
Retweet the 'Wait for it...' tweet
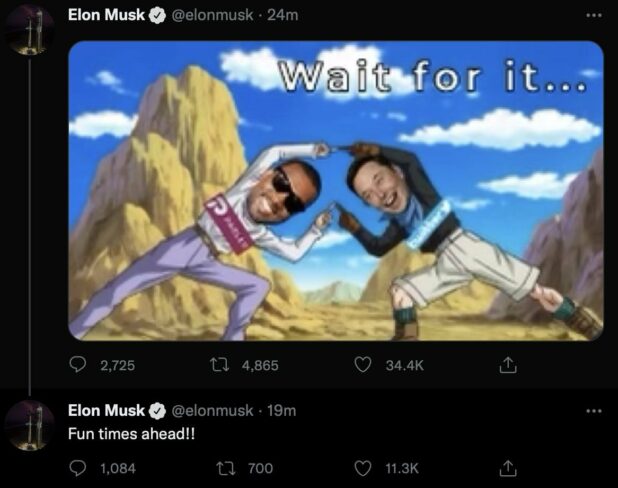[x=219, y=365]
